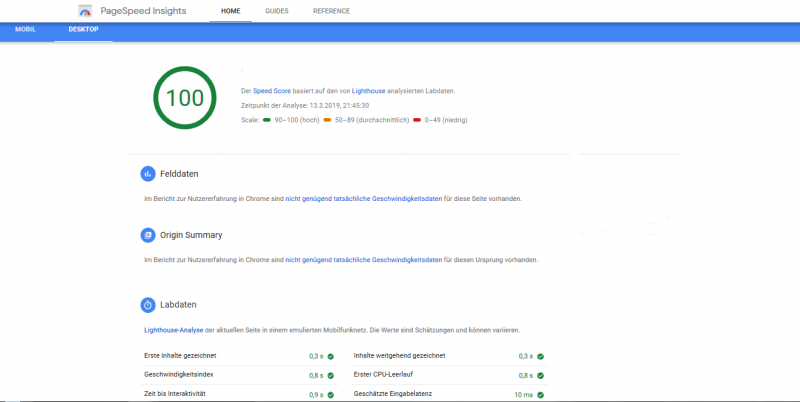
Task: Click the green check beside Geschätzte Eingabelatenz
Action: coord(541,395)
